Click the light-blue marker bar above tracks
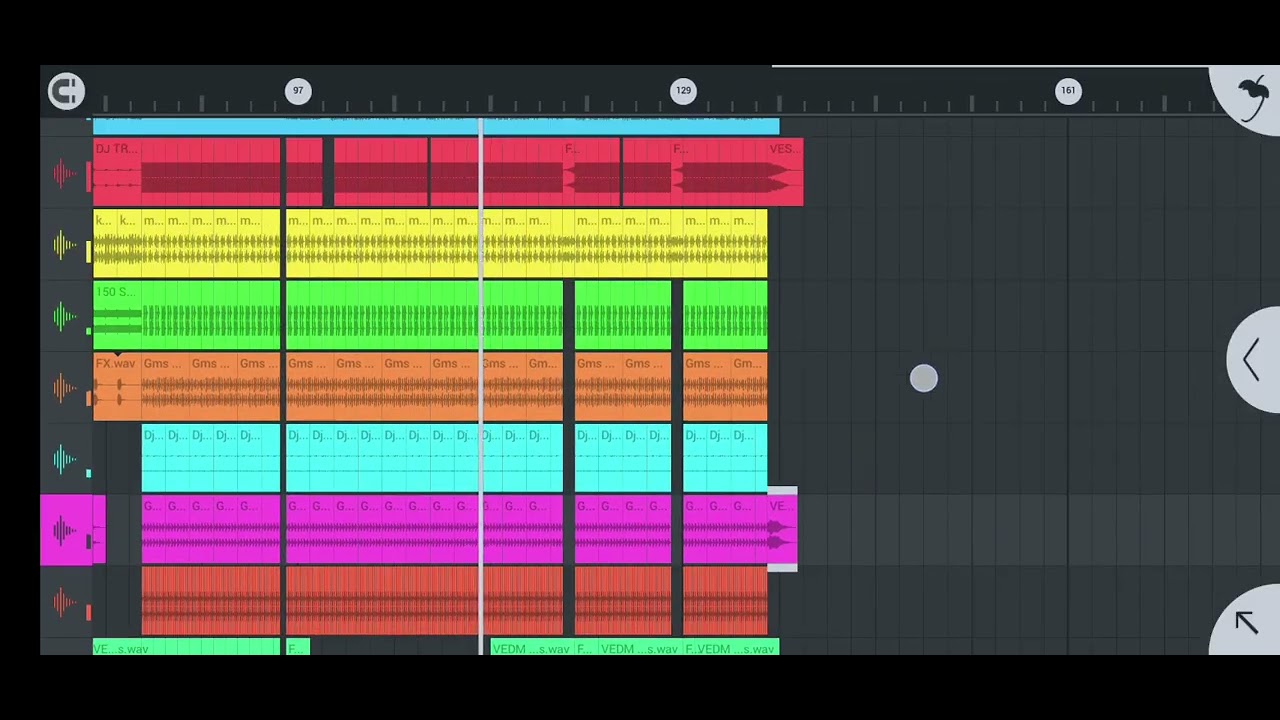 click(436, 126)
